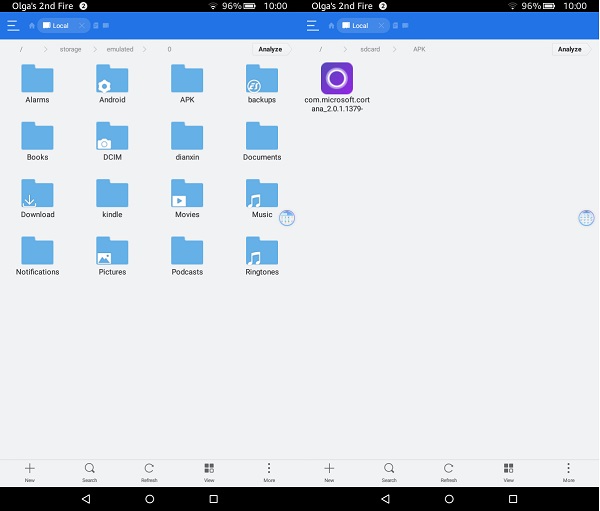Tap More in left bottom toolbar

(269, 472)
